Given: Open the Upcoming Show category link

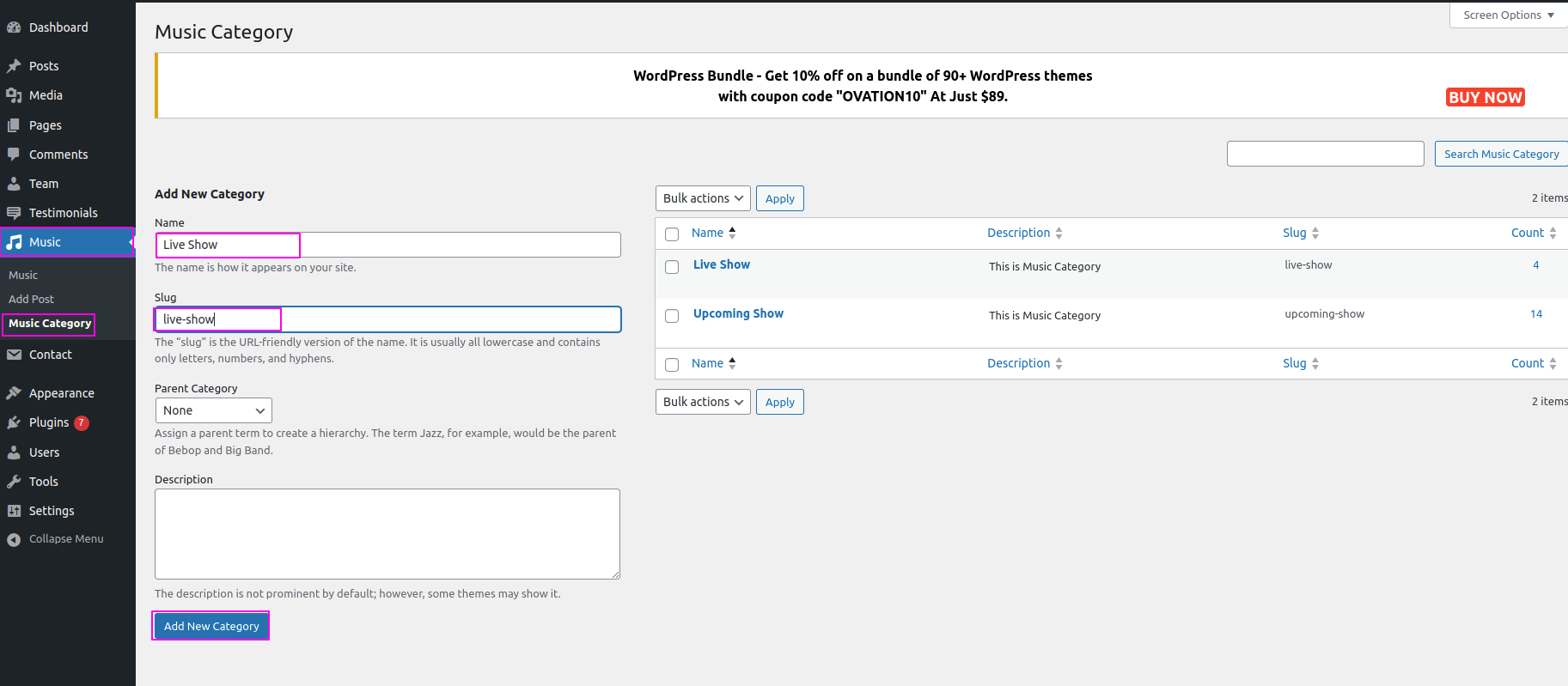Looking at the screenshot, I should [x=738, y=313].
